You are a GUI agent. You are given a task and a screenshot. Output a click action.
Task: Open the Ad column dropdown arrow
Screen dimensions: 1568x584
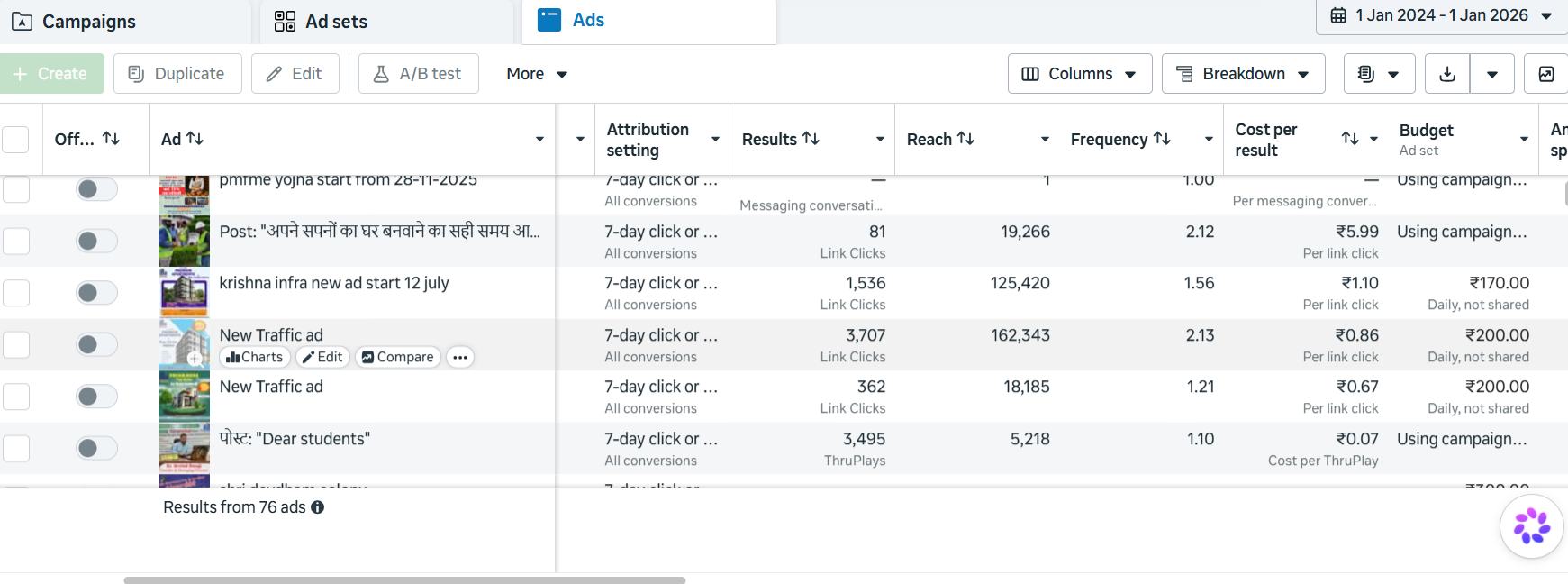tap(539, 139)
